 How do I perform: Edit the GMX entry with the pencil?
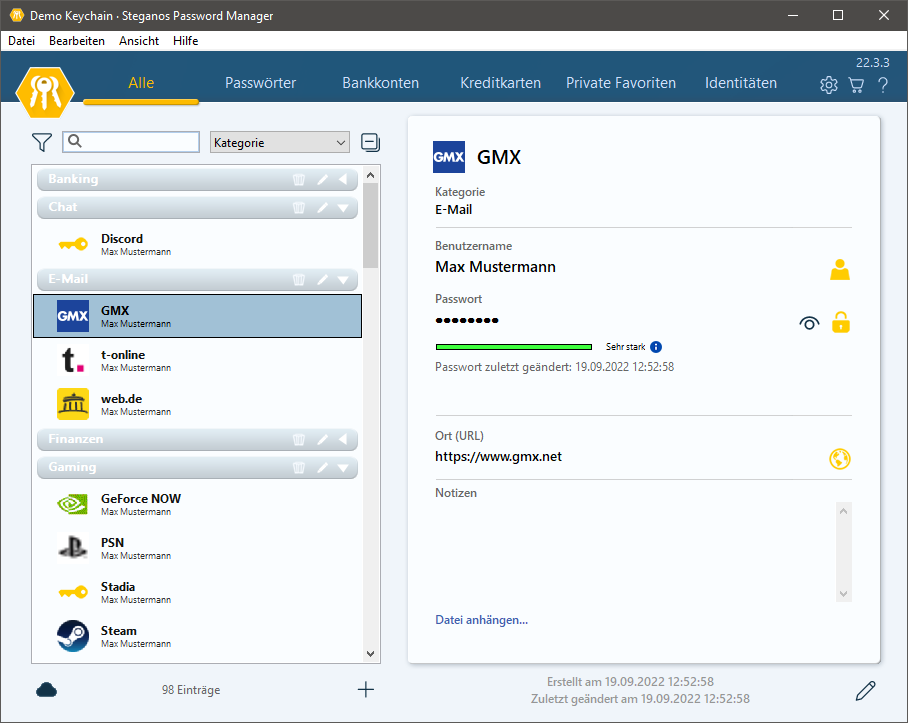866,690
